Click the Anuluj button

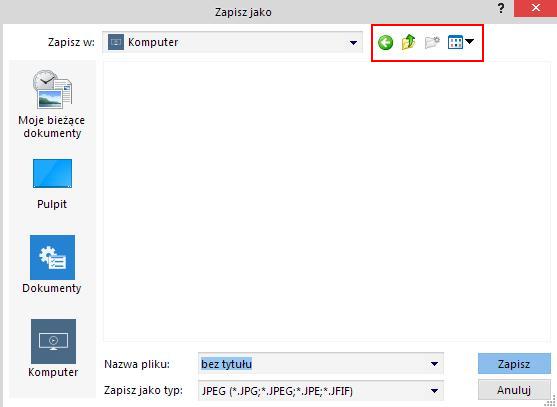point(514,390)
